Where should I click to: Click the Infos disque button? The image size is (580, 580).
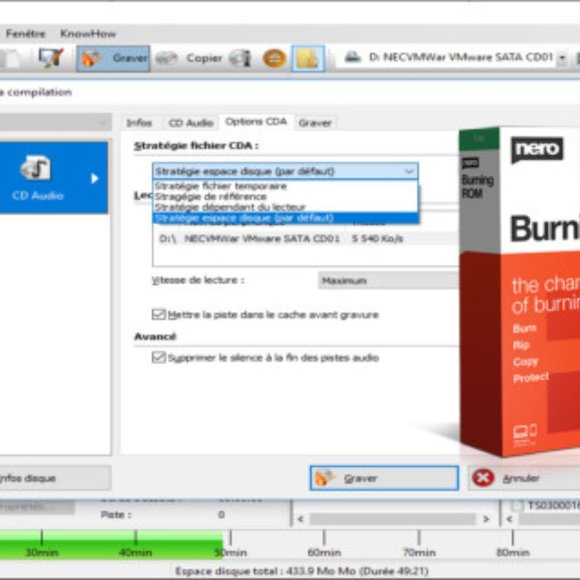point(55,478)
